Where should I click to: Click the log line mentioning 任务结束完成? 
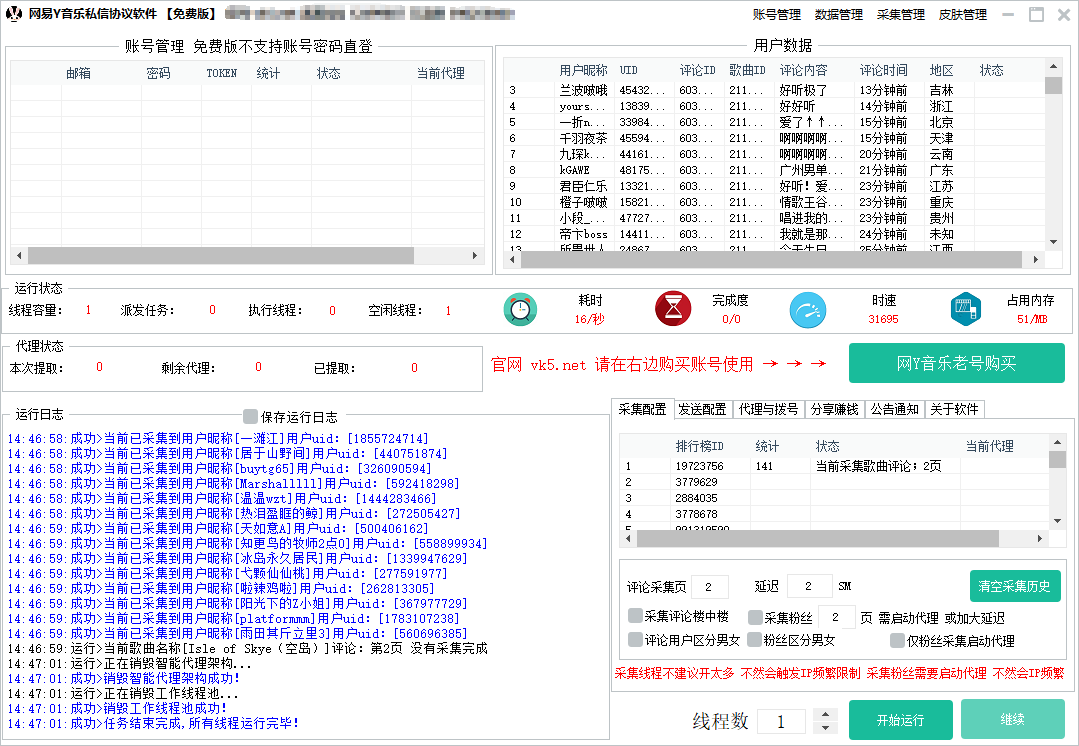coord(153,723)
